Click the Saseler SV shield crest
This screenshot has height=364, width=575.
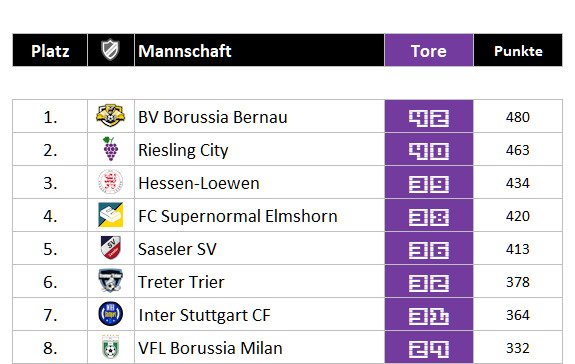(x=110, y=248)
